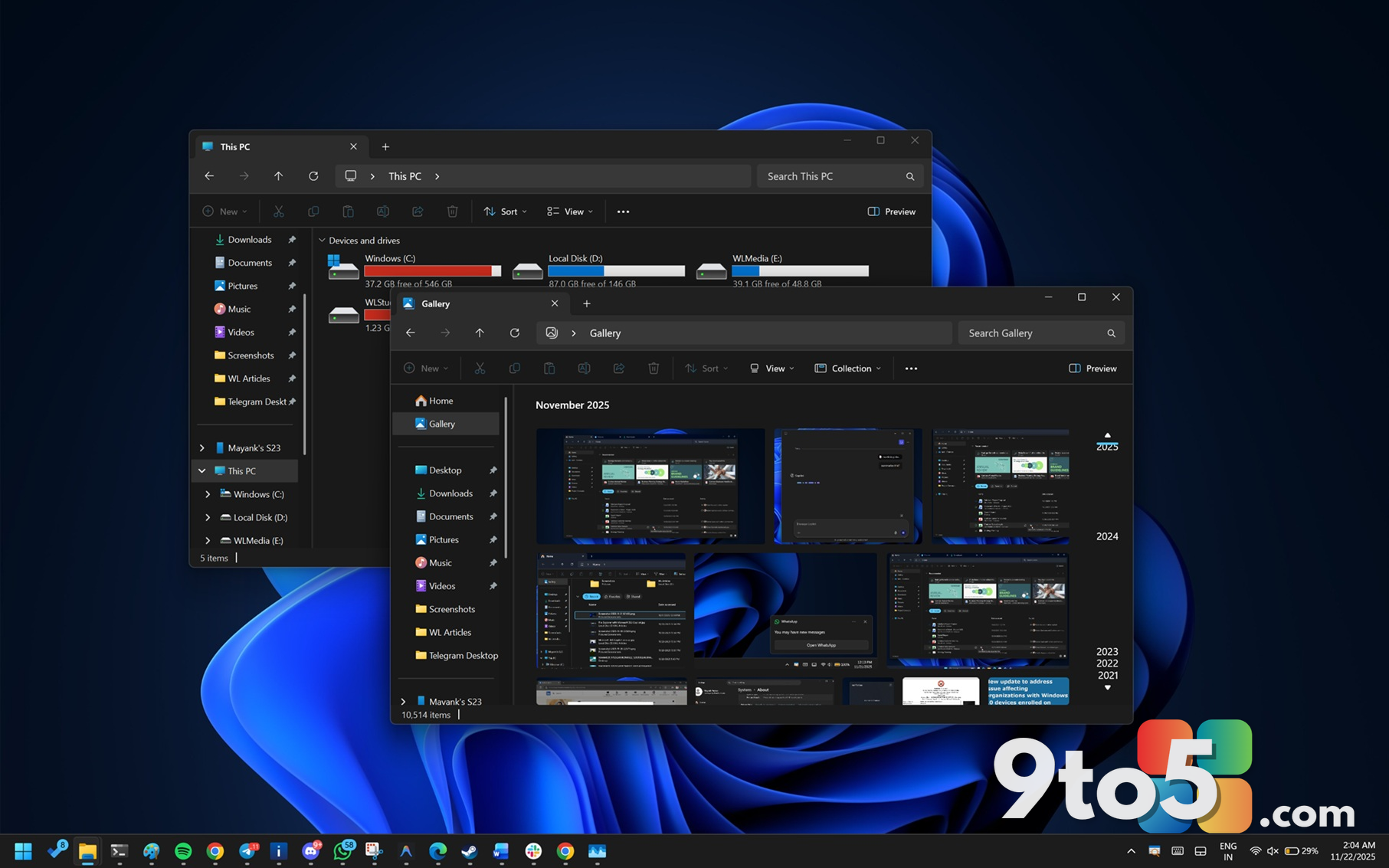Image resolution: width=1389 pixels, height=868 pixels.
Task: Click the search magnifier in Gallery search box
Action: 1111,333
